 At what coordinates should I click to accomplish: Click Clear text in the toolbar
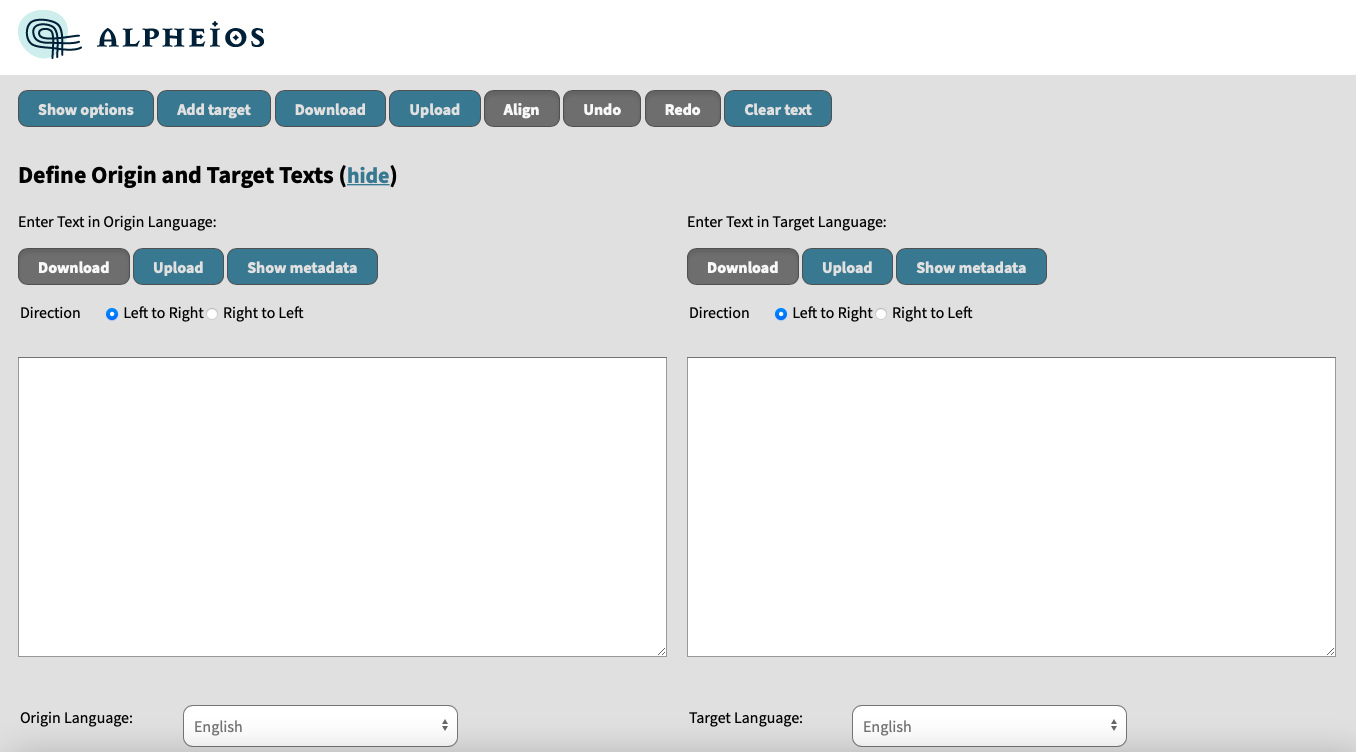coord(778,109)
